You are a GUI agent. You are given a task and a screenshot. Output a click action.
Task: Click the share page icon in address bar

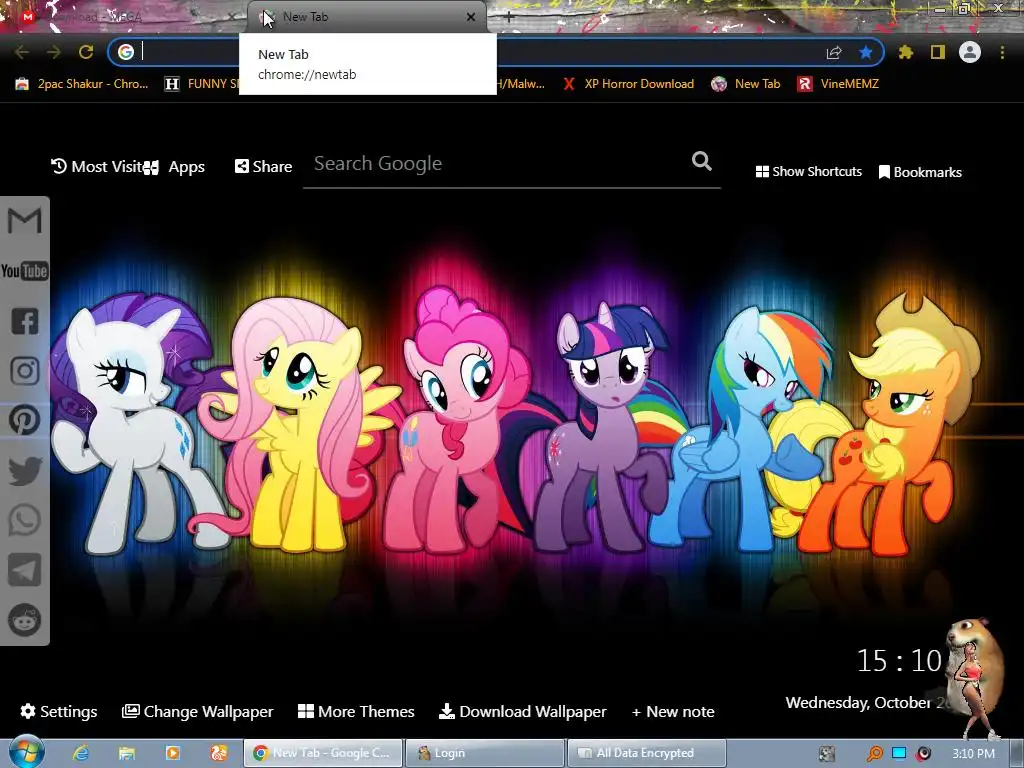(834, 52)
